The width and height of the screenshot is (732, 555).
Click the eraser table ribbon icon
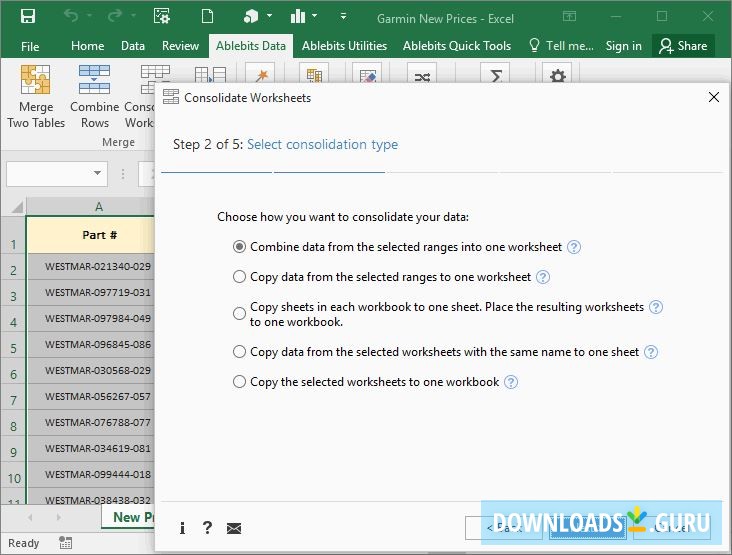point(368,76)
